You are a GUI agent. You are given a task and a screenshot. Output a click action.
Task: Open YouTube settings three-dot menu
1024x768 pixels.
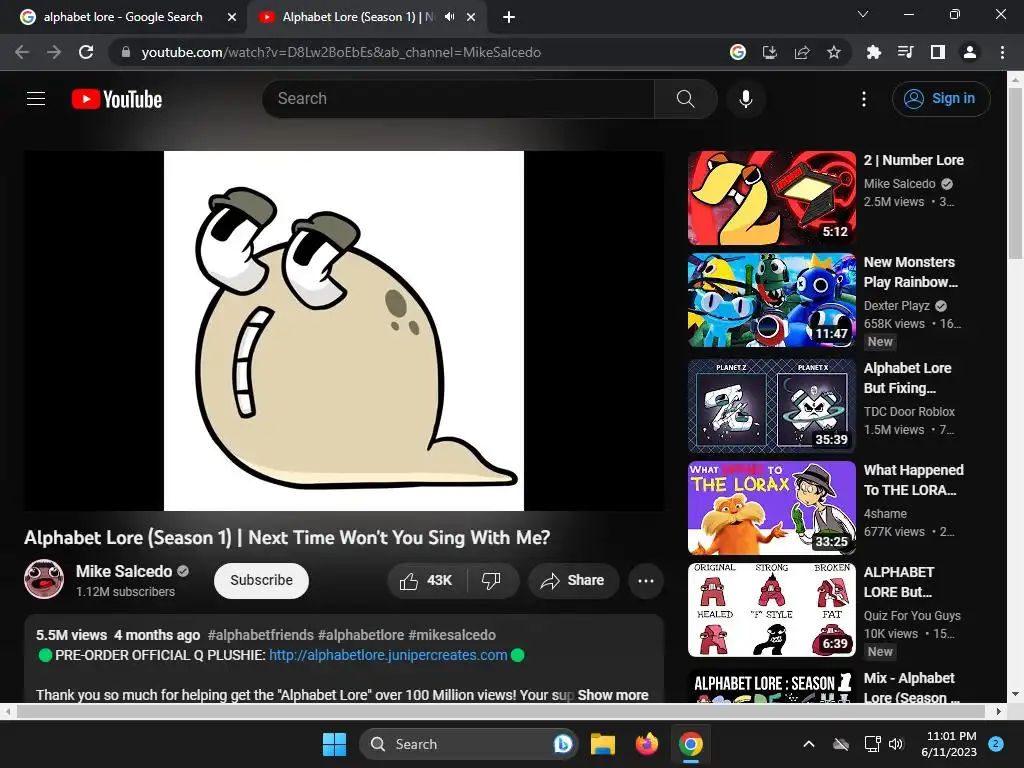(x=864, y=99)
